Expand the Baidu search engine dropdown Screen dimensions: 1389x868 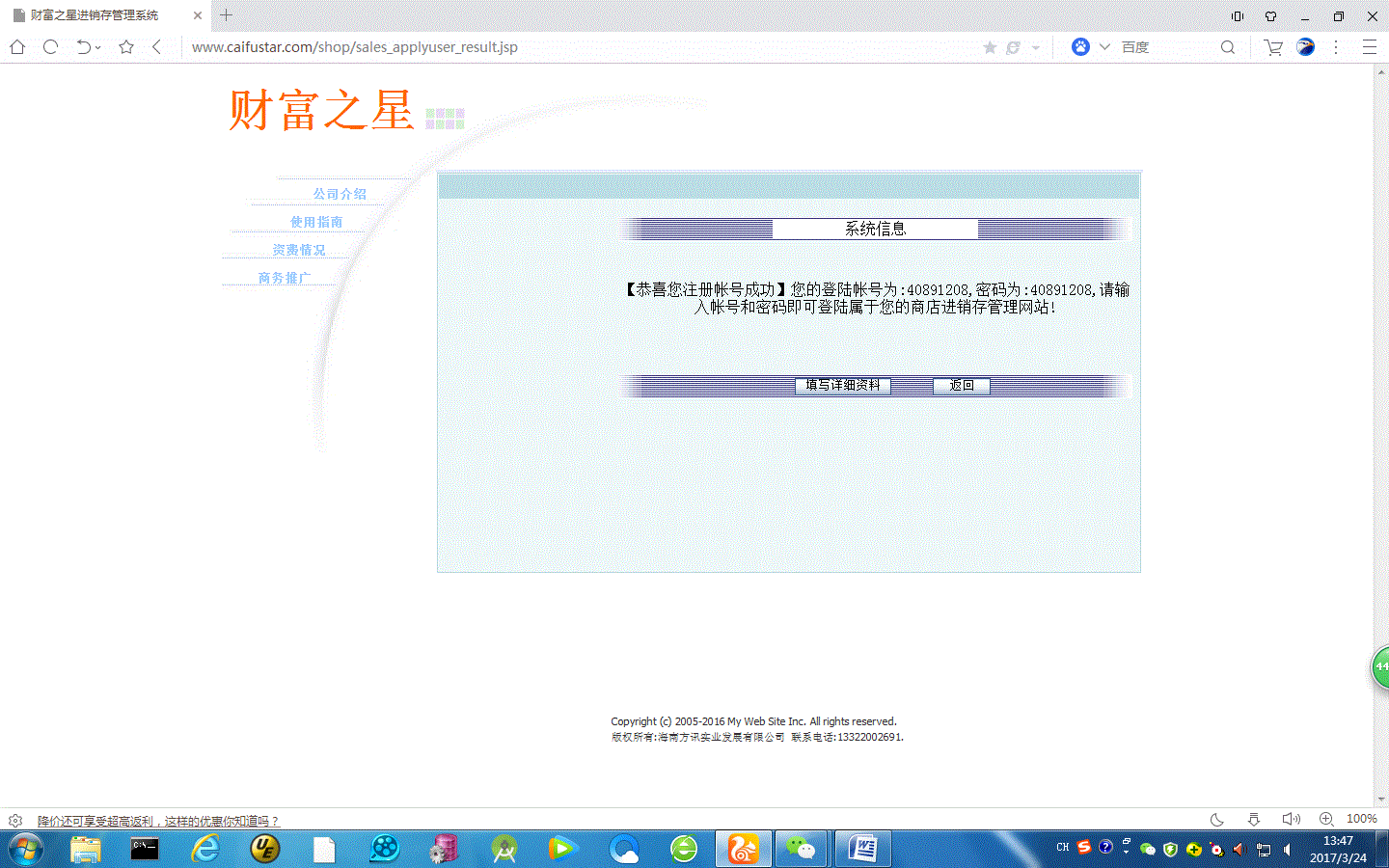pos(1104,47)
